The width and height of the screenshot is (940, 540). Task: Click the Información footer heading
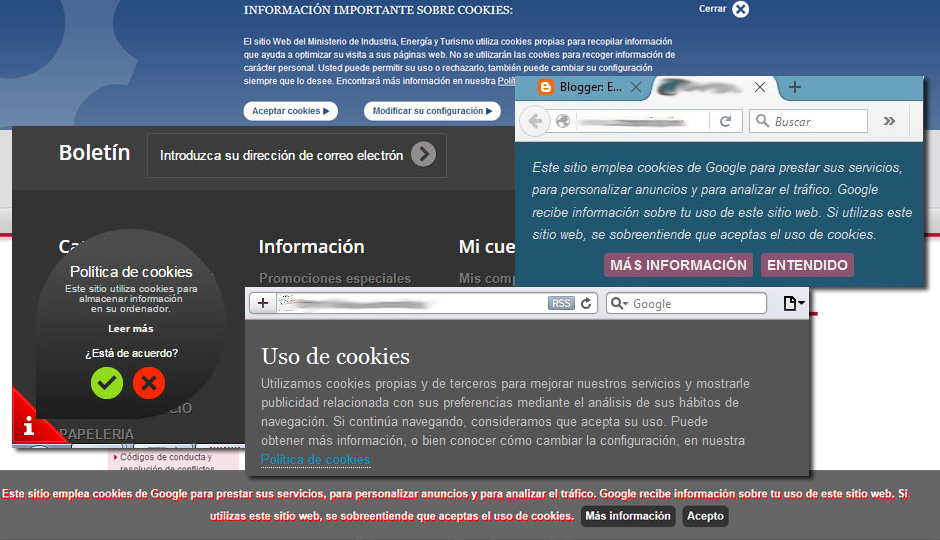[311, 246]
